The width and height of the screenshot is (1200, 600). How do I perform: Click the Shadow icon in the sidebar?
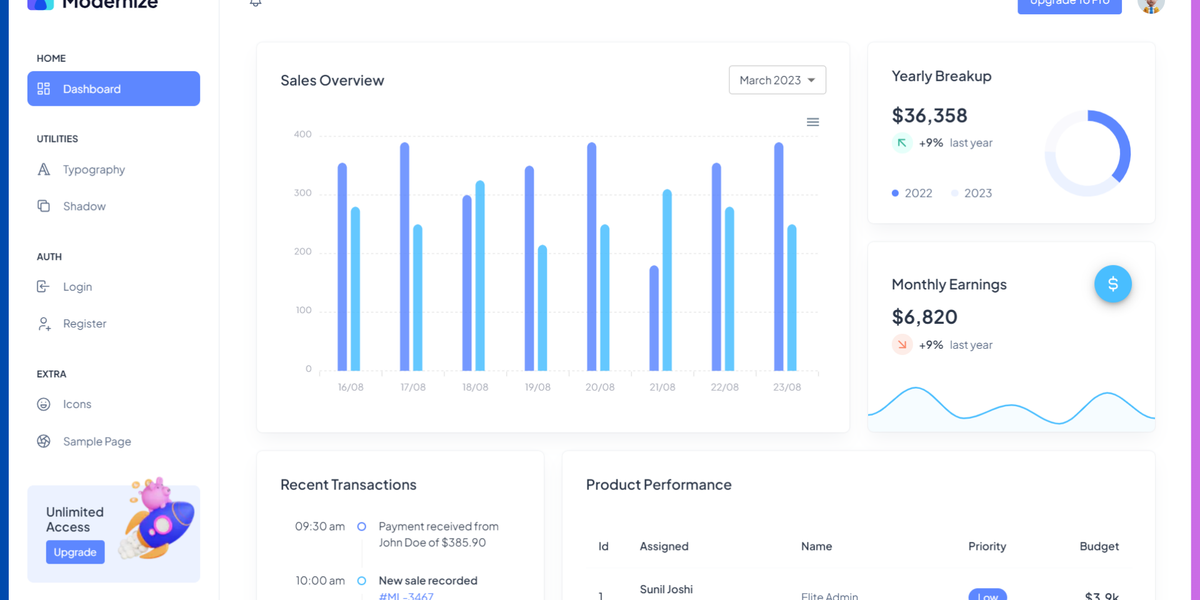[43, 206]
